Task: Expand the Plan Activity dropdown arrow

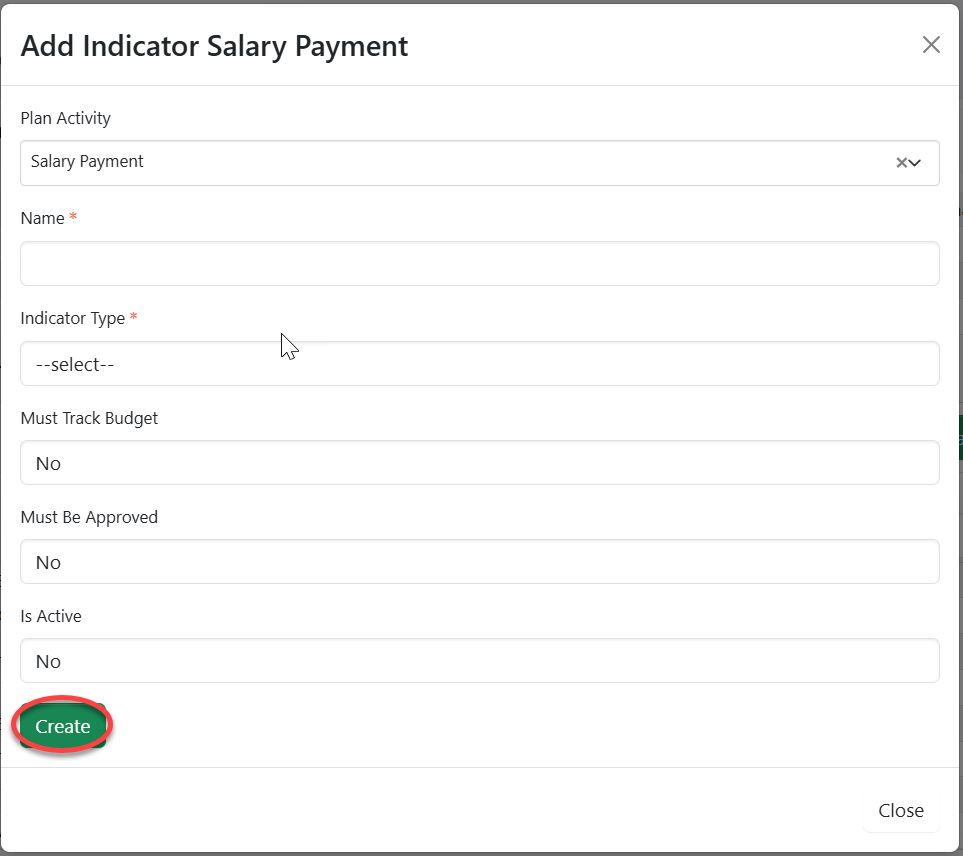Action: (x=915, y=163)
